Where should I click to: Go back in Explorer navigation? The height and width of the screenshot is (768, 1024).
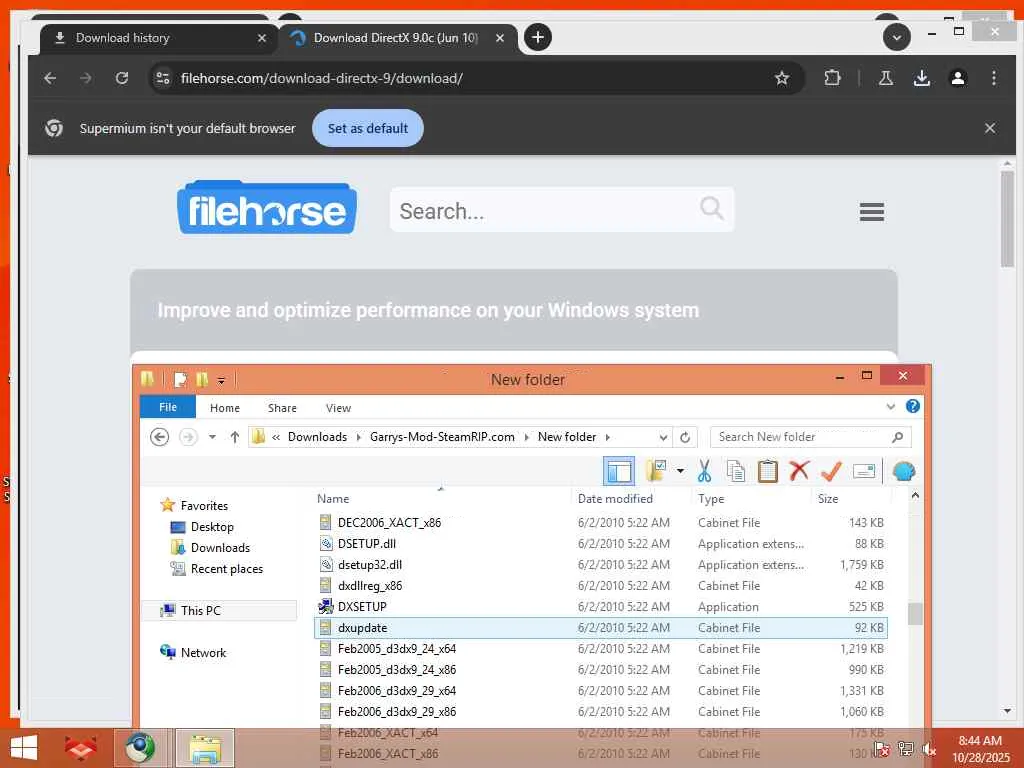(159, 436)
